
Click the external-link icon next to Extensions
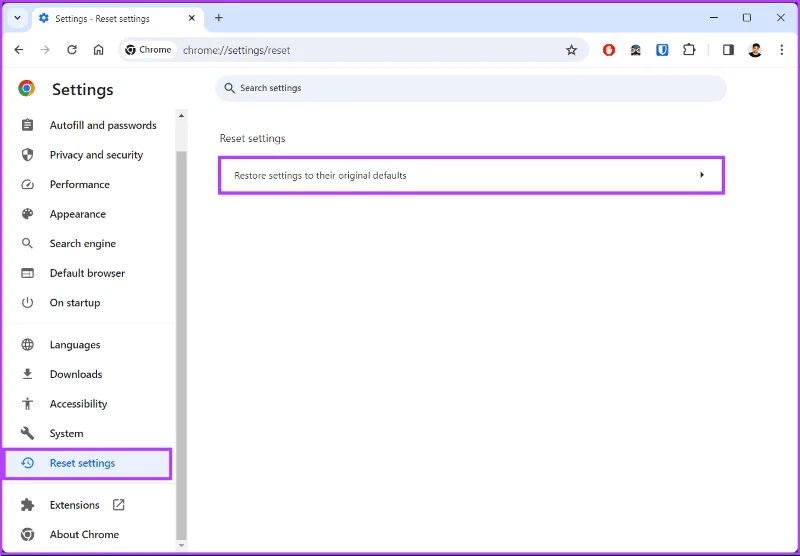118,504
